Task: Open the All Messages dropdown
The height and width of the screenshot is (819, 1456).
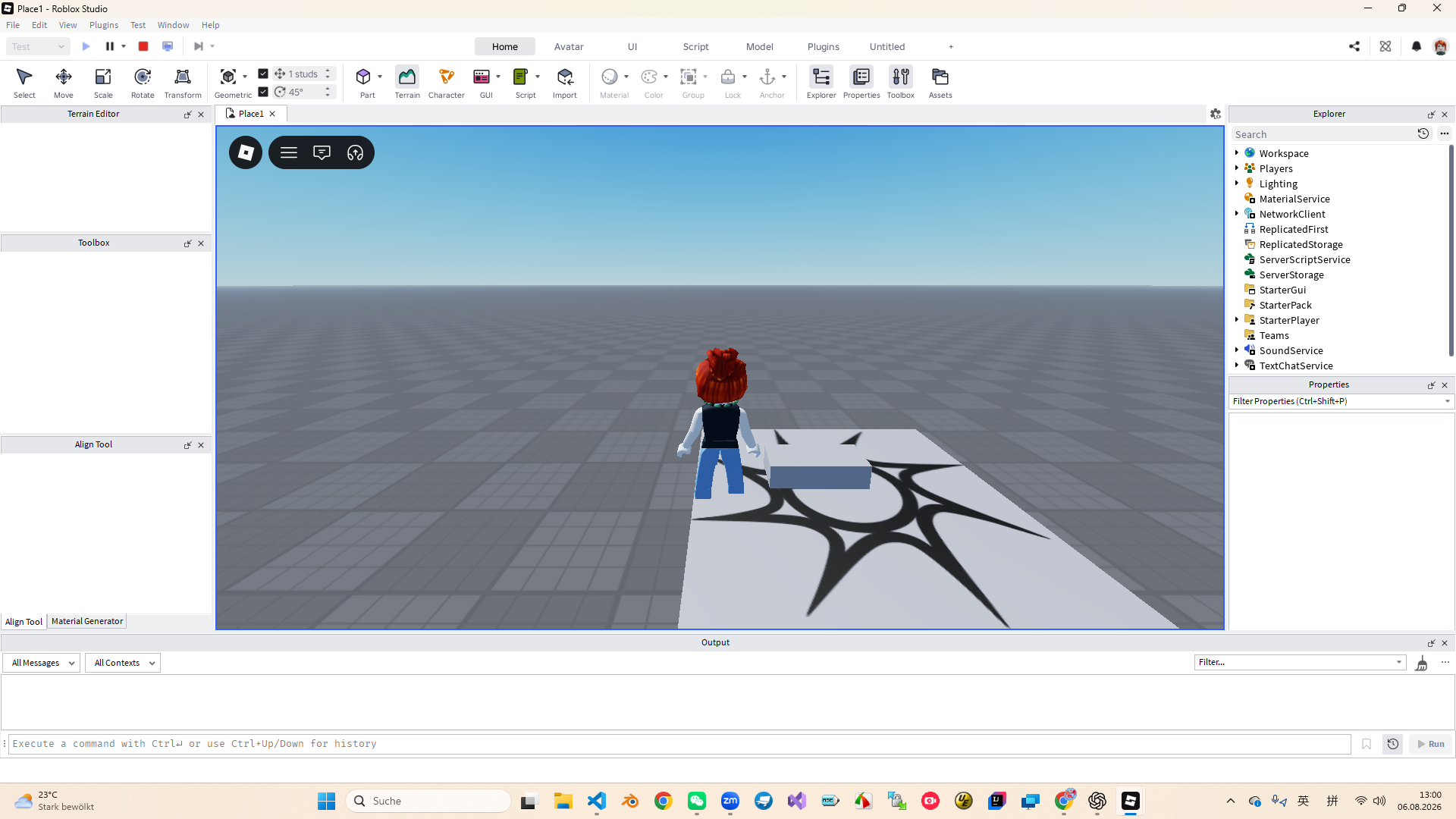Action: pos(42,663)
